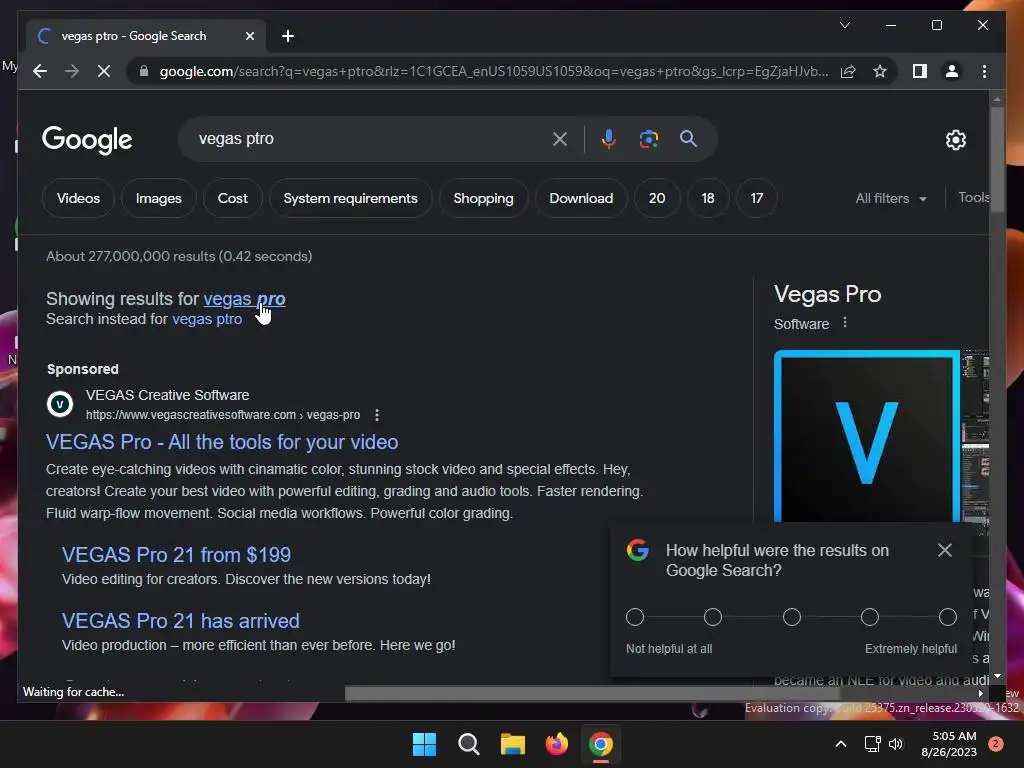Screen dimensions: 1024x768
Task: Open VEGAS Pro 21 has arrived link
Action: [181, 621]
